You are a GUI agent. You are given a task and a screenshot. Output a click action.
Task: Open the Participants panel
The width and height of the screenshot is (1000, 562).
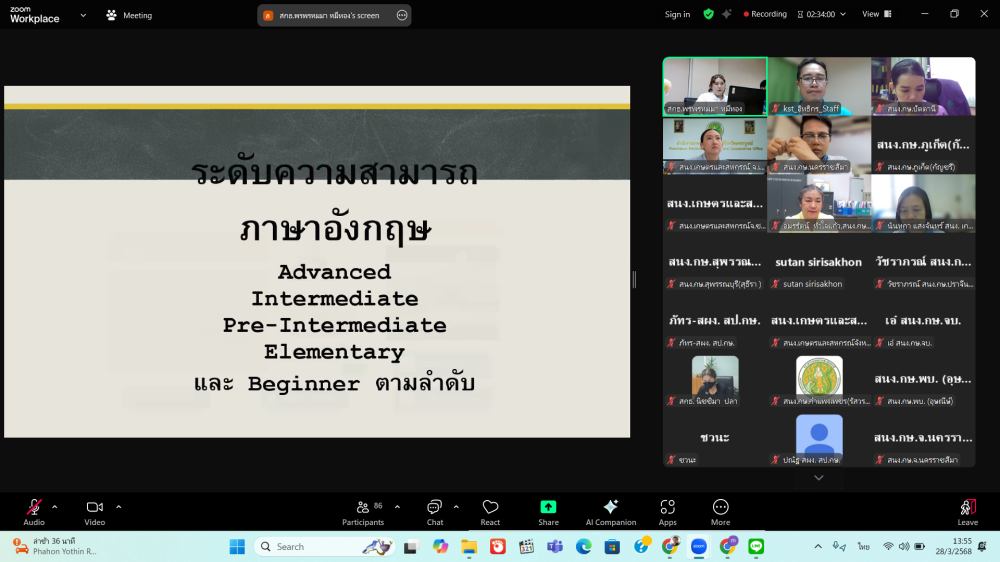(363, 512)
